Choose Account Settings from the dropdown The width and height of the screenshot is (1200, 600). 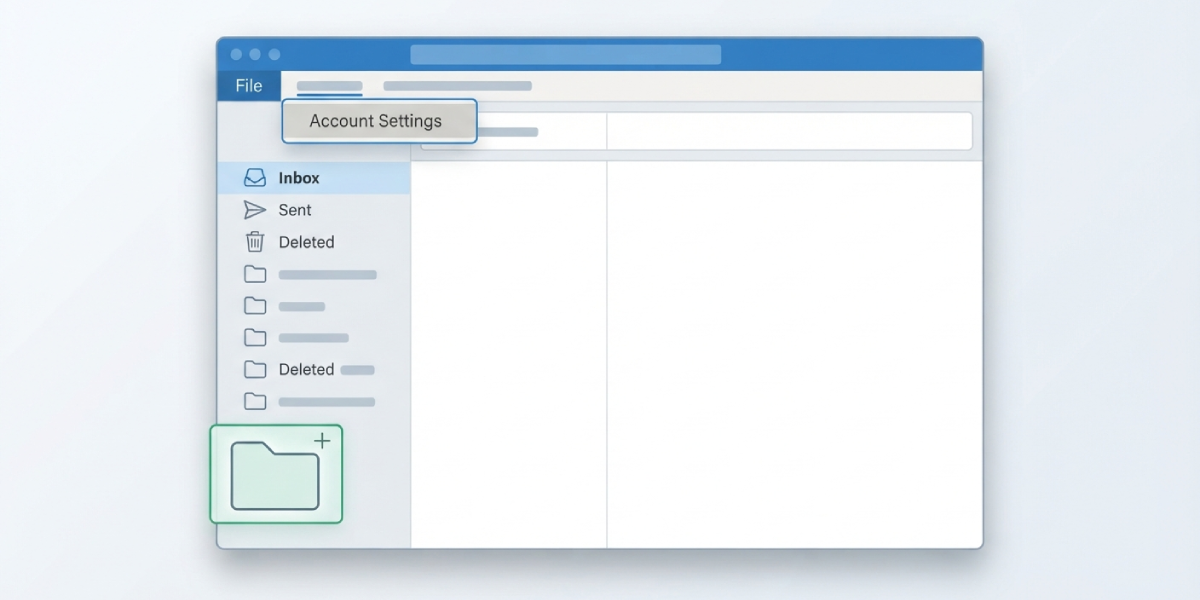[x=379, y=121]
